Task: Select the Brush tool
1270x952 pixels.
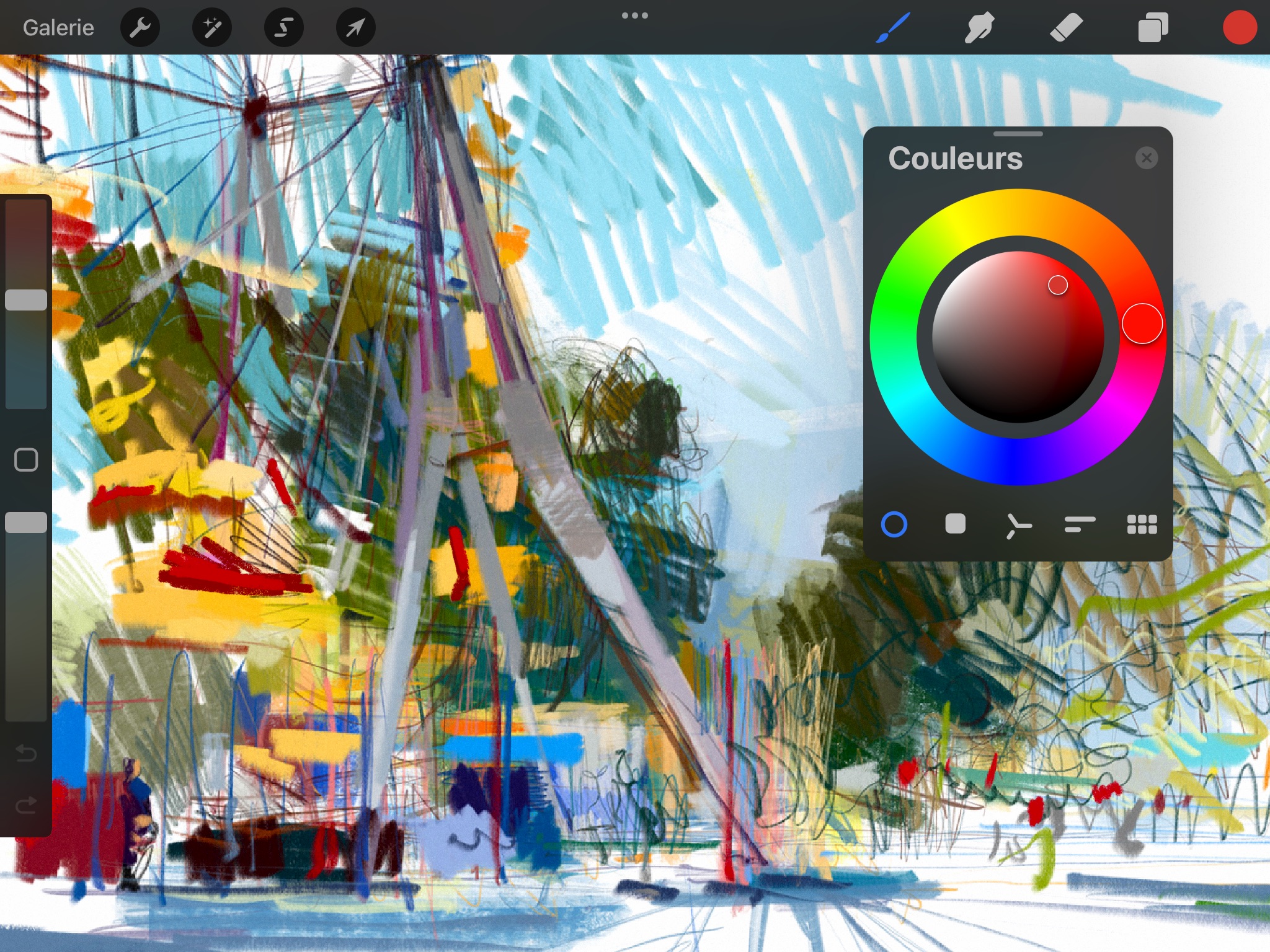Action: [893, 28]
